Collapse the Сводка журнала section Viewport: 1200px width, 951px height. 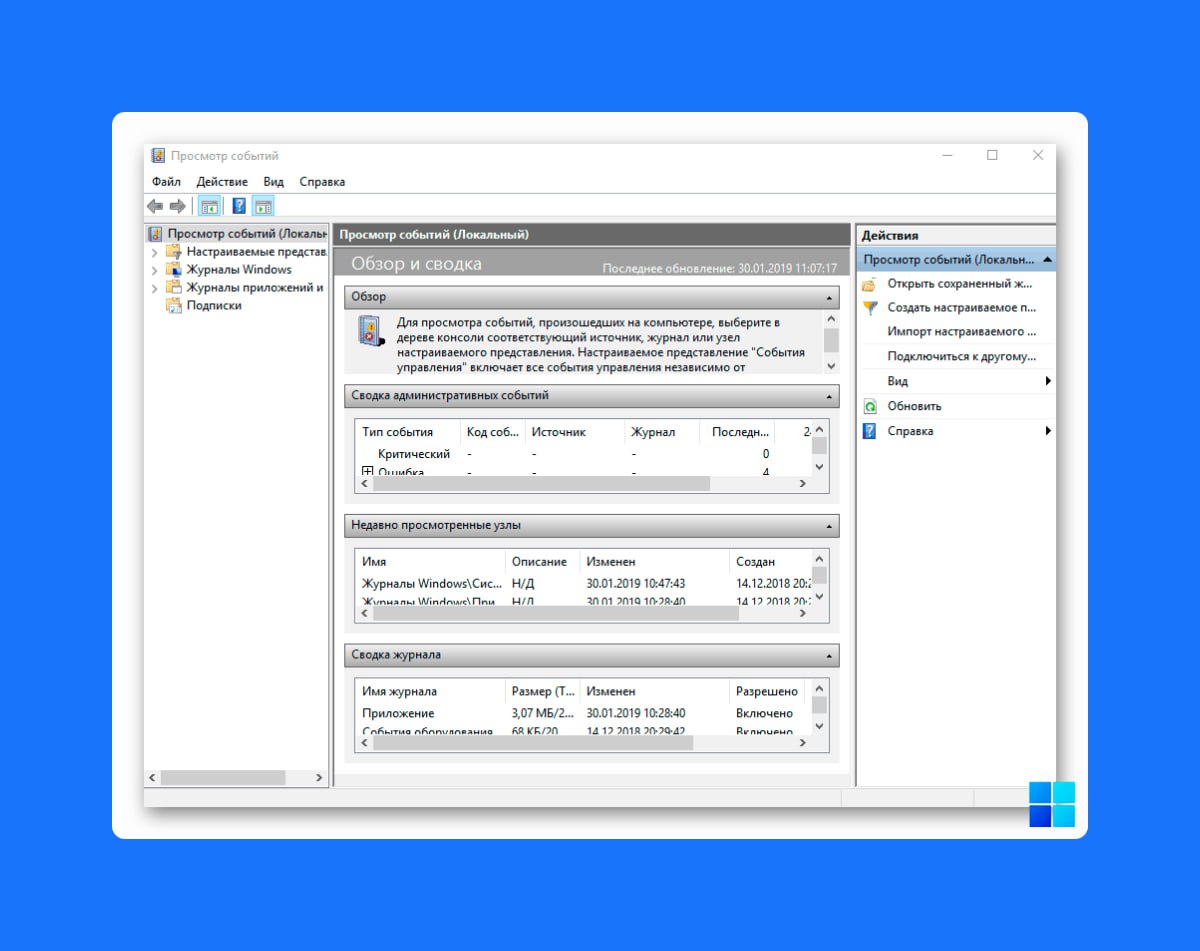point(829,656)
